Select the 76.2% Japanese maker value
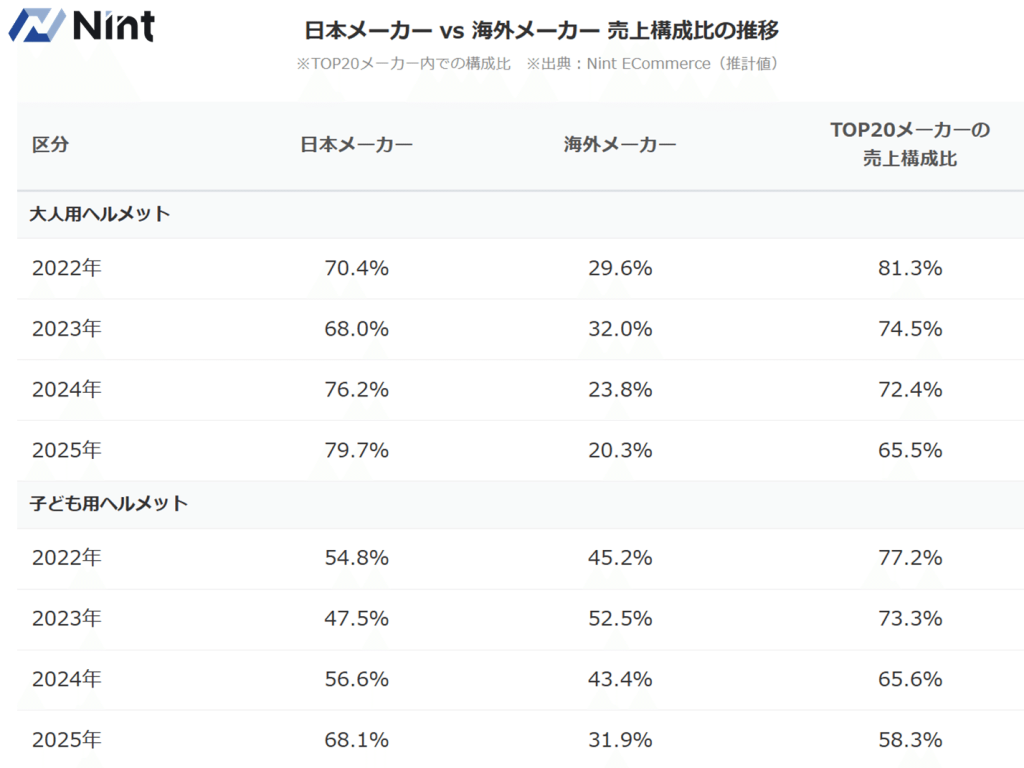 [357, 390]
